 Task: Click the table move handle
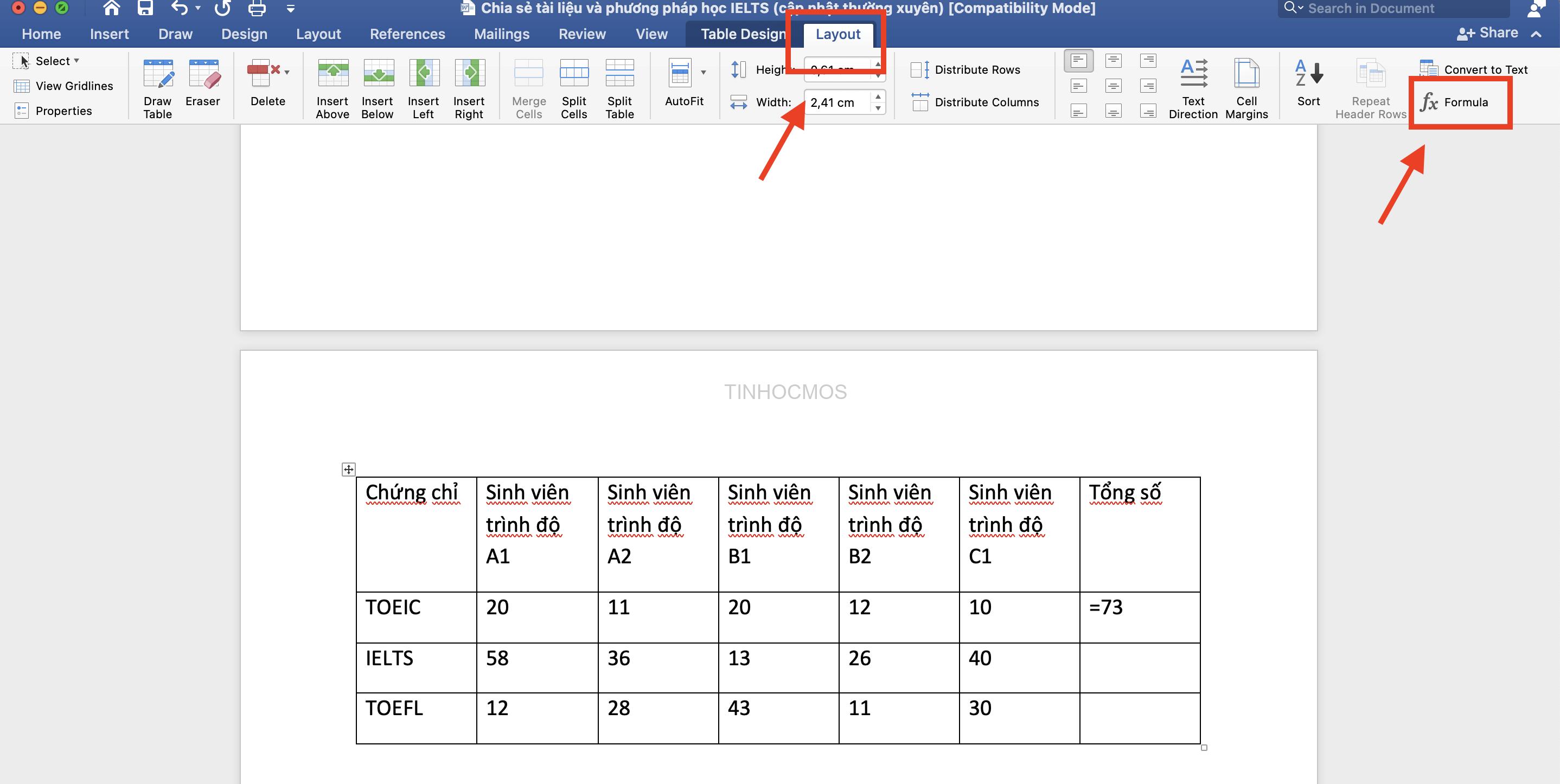349,468
